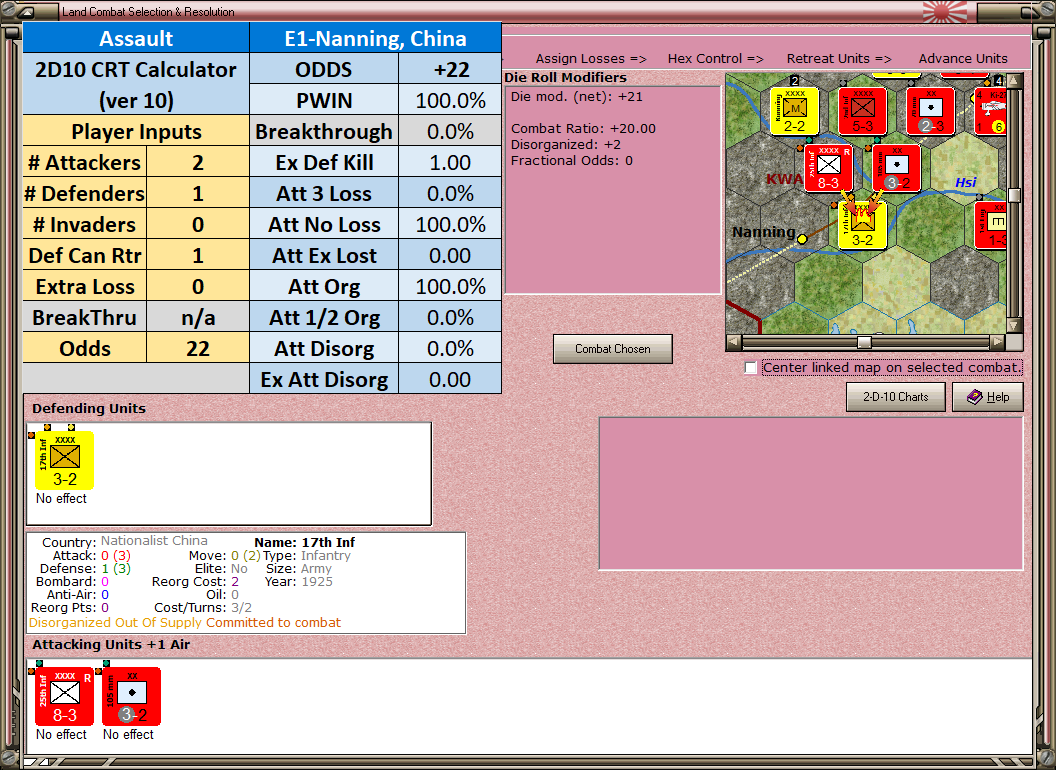Click the Att 3 Loss 0.0% value

(450, 193)
